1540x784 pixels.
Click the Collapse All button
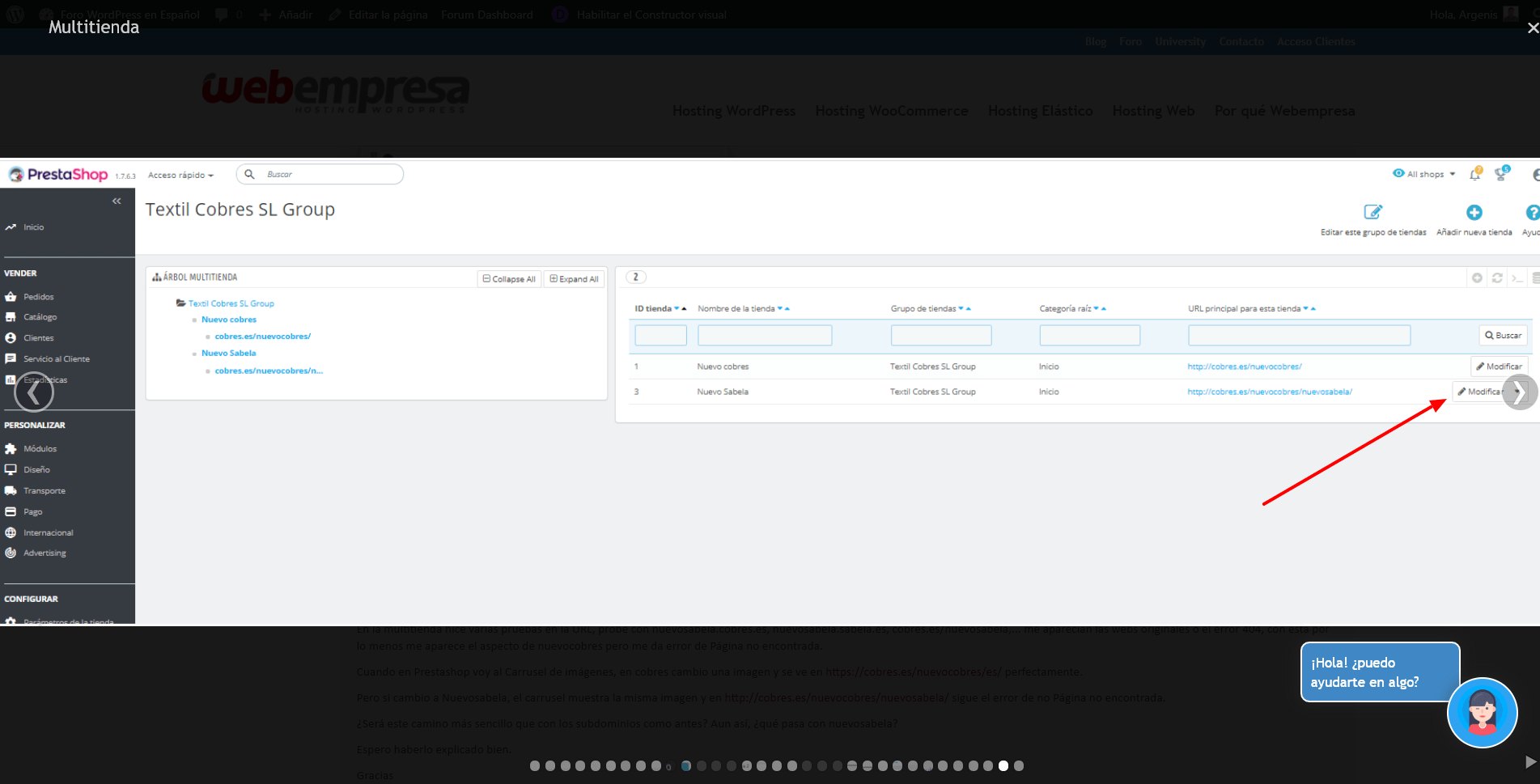509,279
